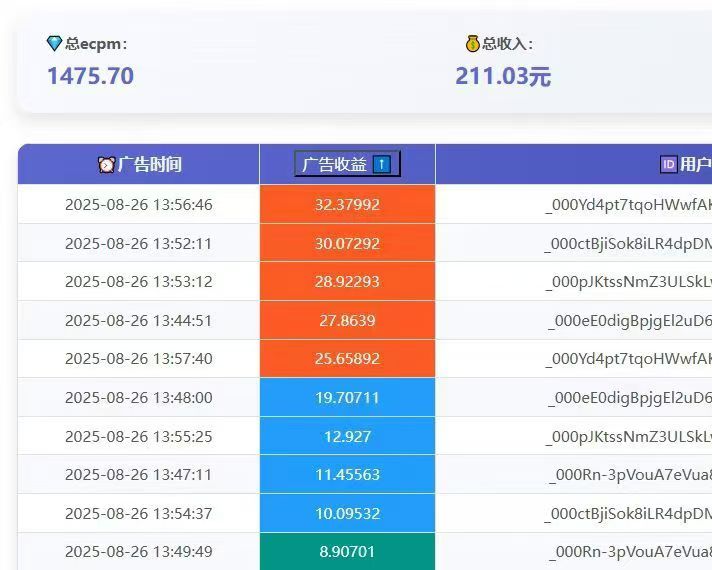Click the orange revenue cell 32.37992

tap(347, 204)
